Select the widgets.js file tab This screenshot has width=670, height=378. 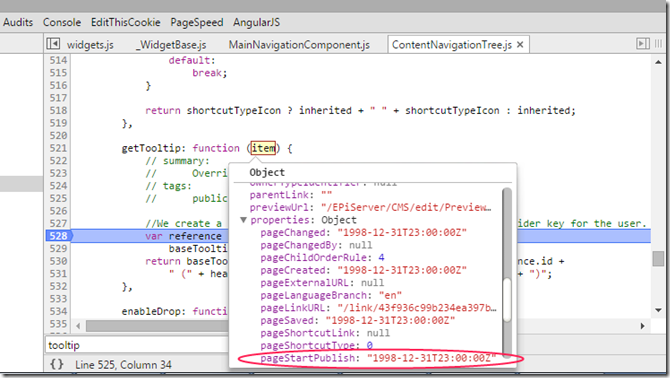pyautogui.click(x=90, y=45)
